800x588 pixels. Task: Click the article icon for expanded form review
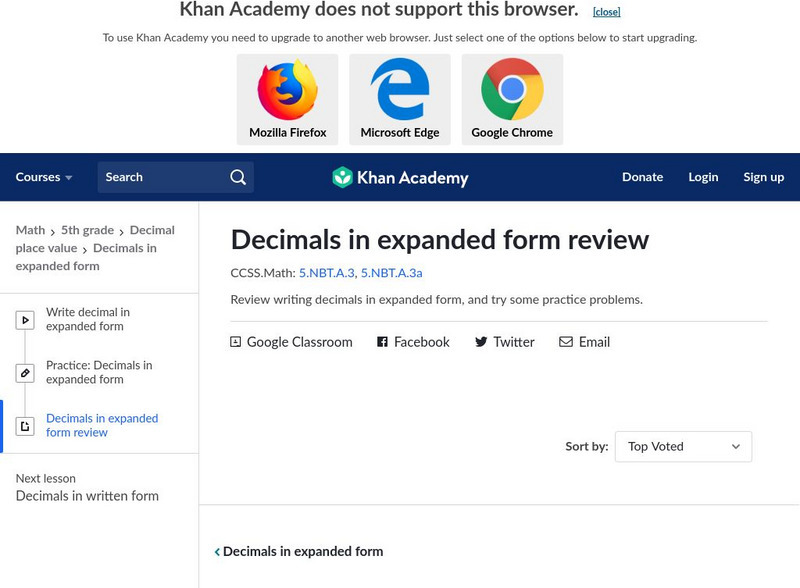pyautogui.click(x=25, y=426)
